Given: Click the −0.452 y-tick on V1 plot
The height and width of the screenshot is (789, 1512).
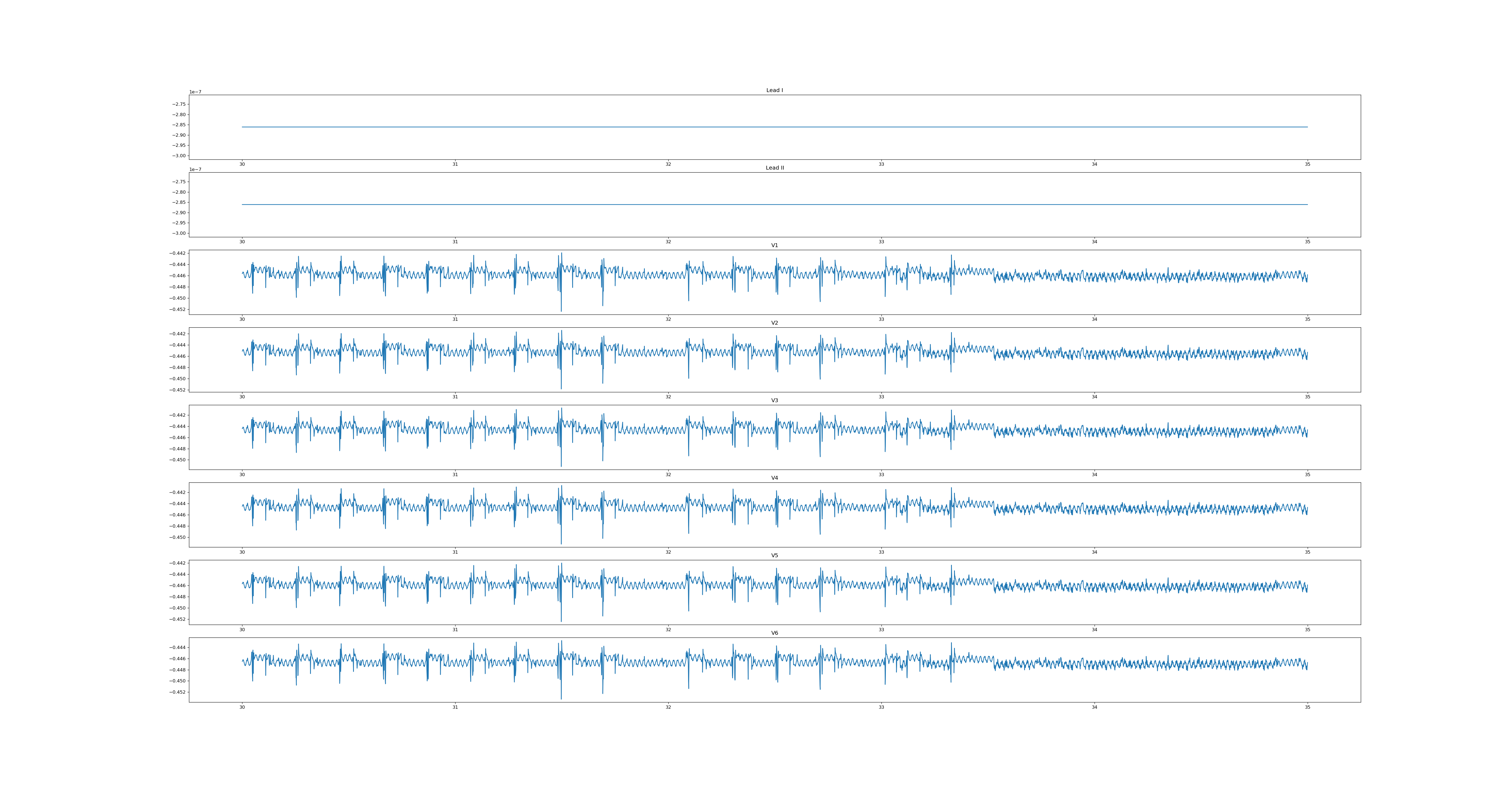Looking at the screenshot, I should click(178, 309).
